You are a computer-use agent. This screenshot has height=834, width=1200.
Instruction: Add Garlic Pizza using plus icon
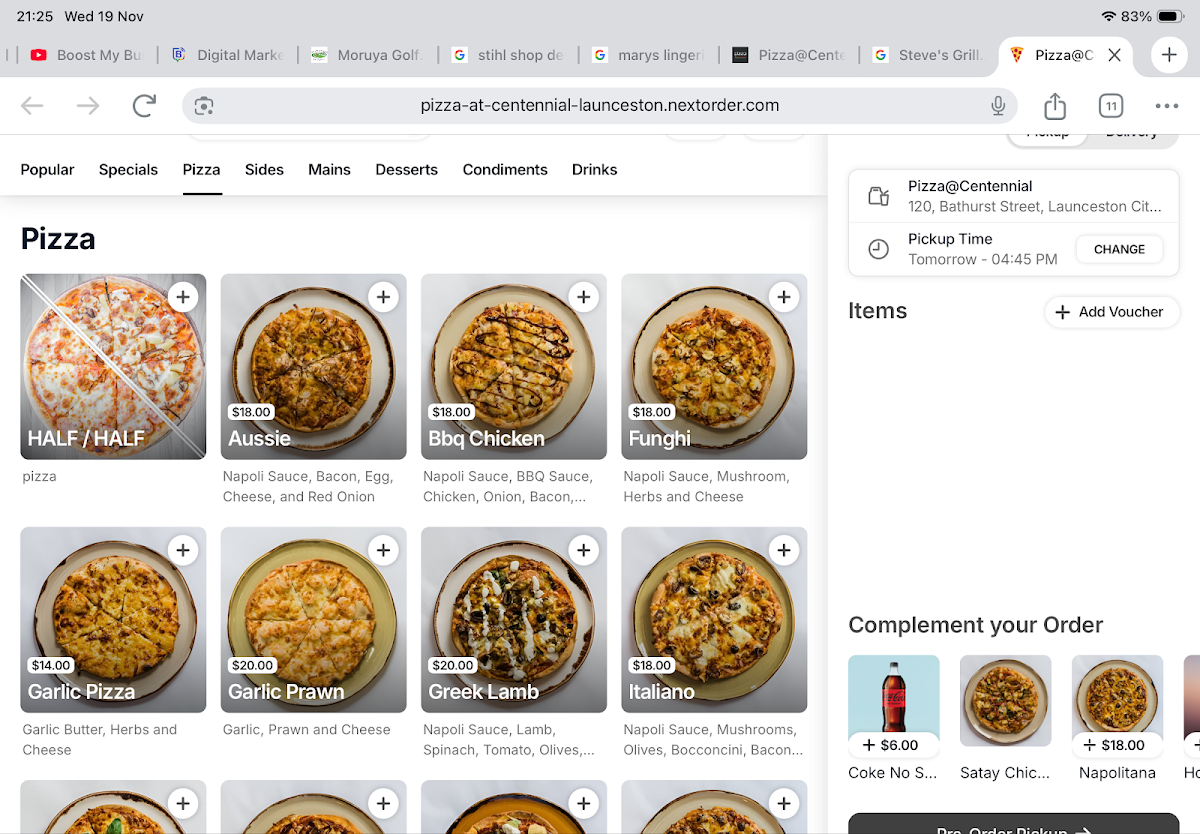coord(183,550)
